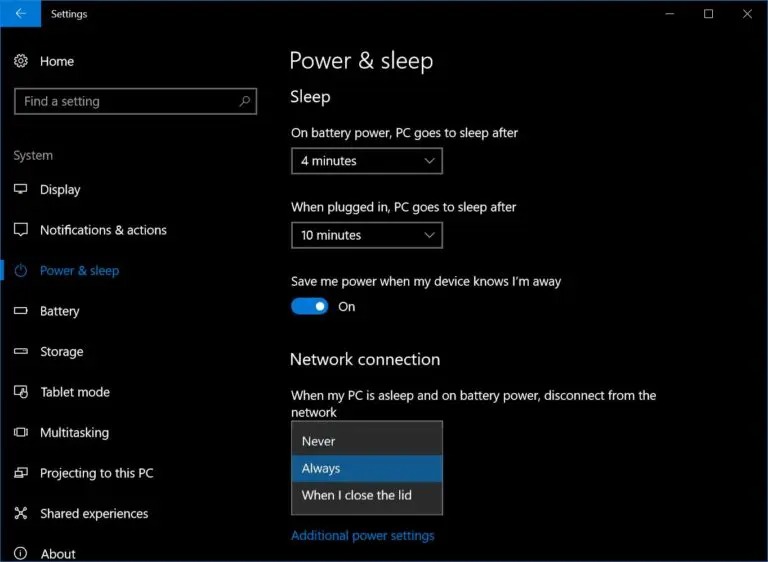Open the Storage drive icon
This screenshot has width=768, height=562.
coord(21,351)
